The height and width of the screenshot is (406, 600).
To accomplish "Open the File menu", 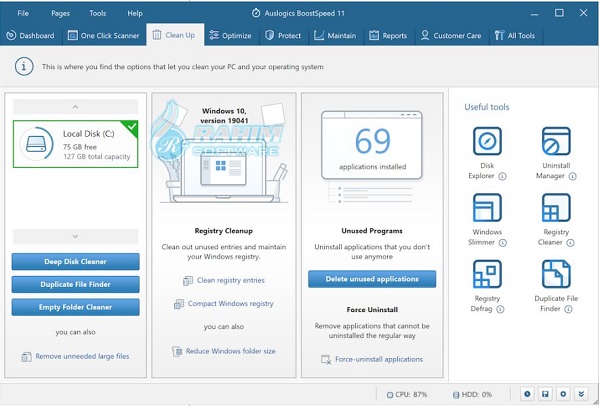I will pos(23,13).
